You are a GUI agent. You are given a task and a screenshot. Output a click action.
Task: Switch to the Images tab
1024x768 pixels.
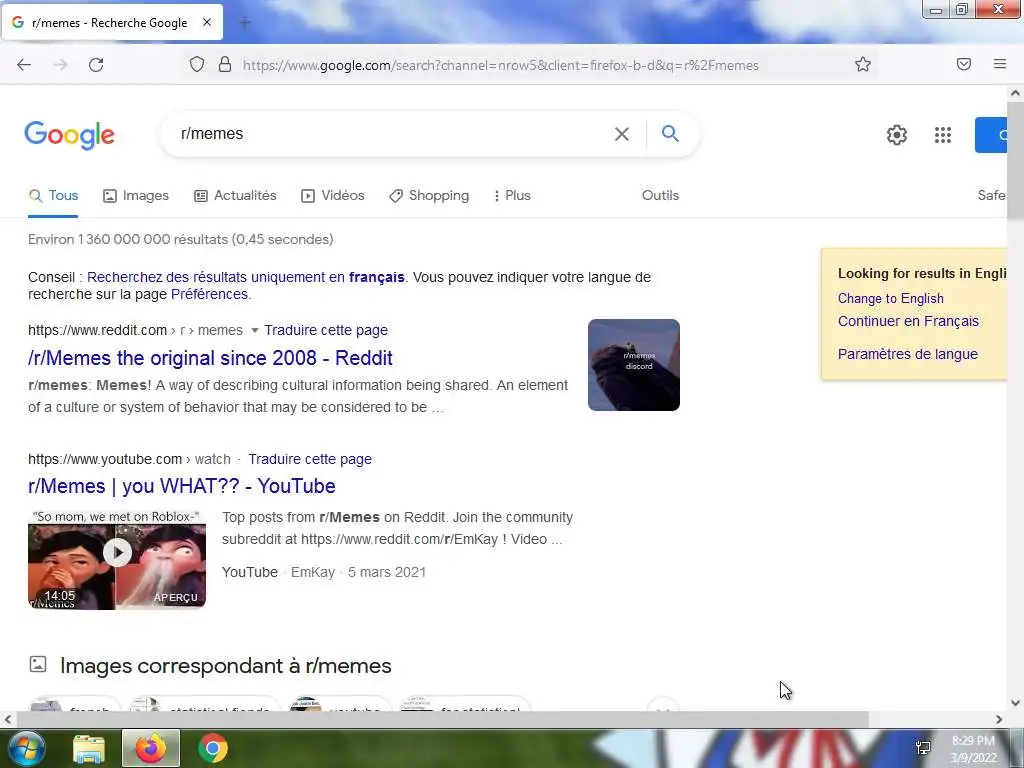pos(136,195)
